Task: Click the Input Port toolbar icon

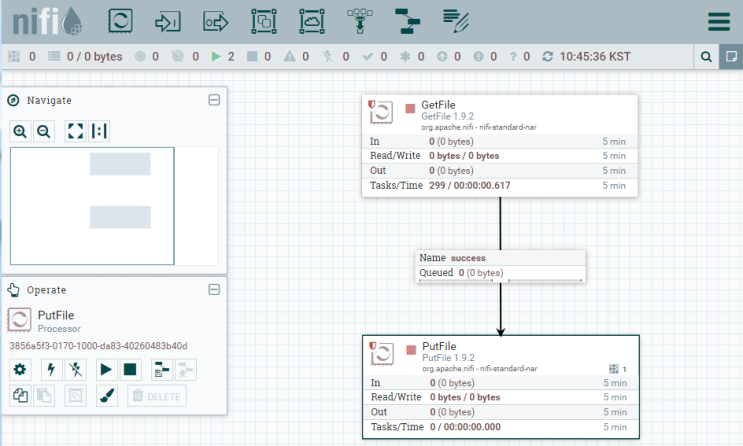Action: 168,22
